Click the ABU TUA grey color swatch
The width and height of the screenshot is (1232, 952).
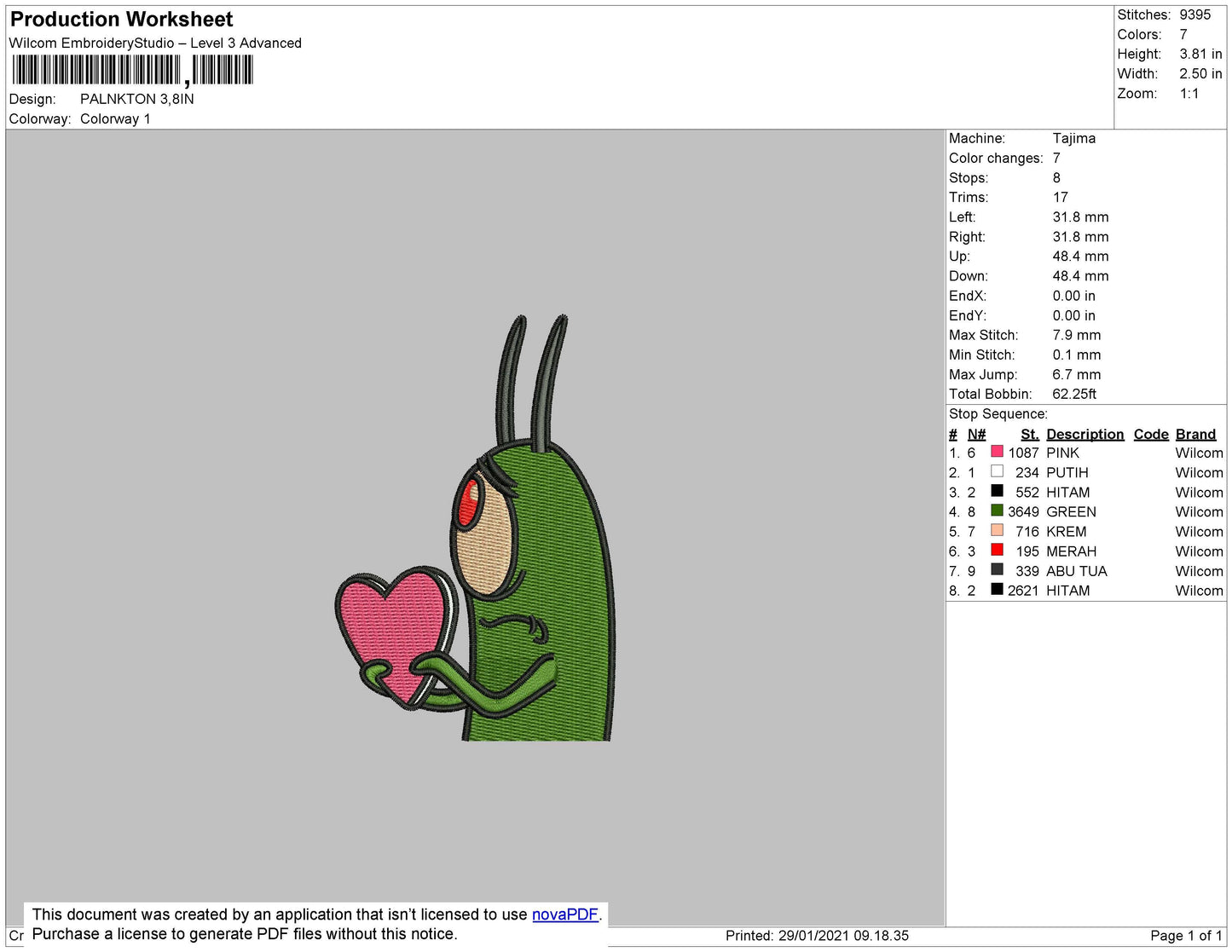(997, 569)
